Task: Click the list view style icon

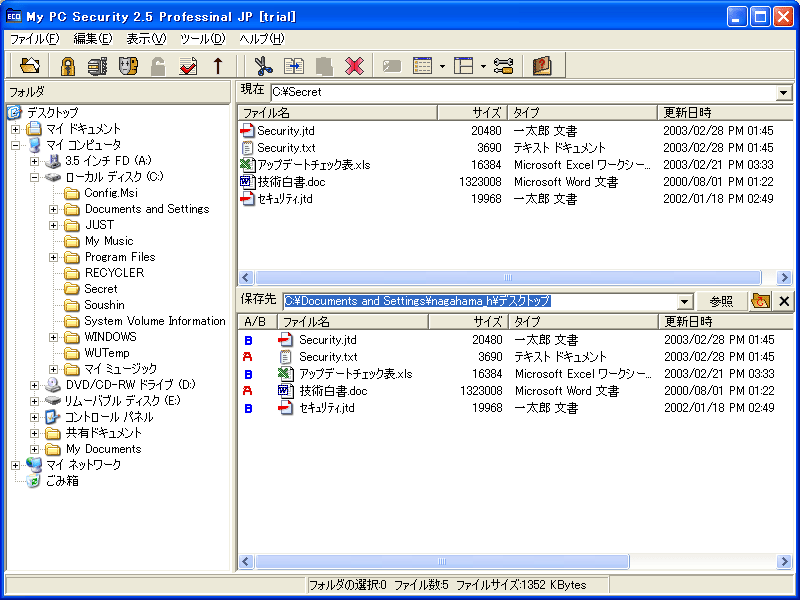Action: click(x=422, y=66)
